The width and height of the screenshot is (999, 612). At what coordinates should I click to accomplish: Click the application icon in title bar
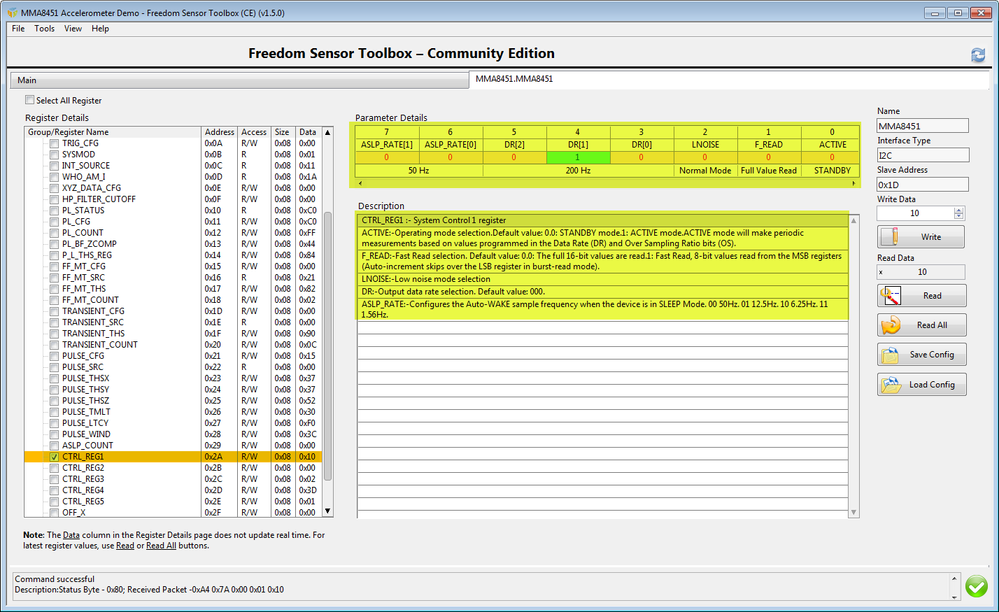coord(13,13)
